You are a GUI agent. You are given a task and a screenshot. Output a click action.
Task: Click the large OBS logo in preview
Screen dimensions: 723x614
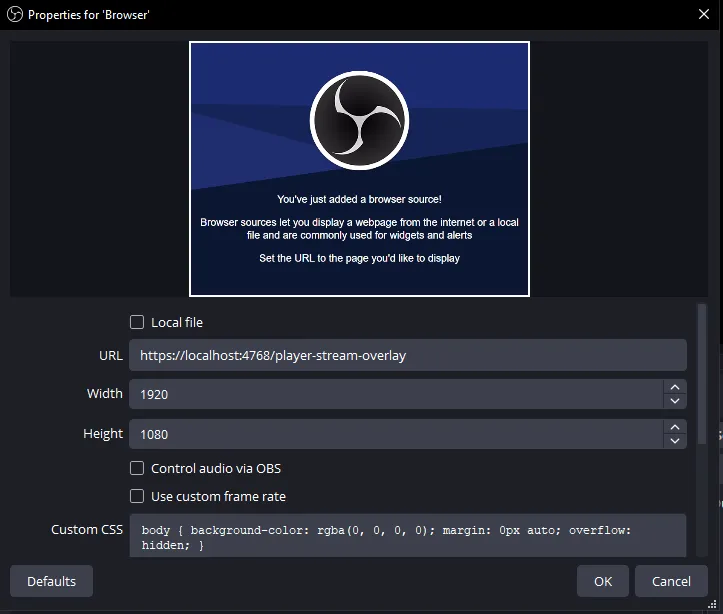click(x=359, y=120)
